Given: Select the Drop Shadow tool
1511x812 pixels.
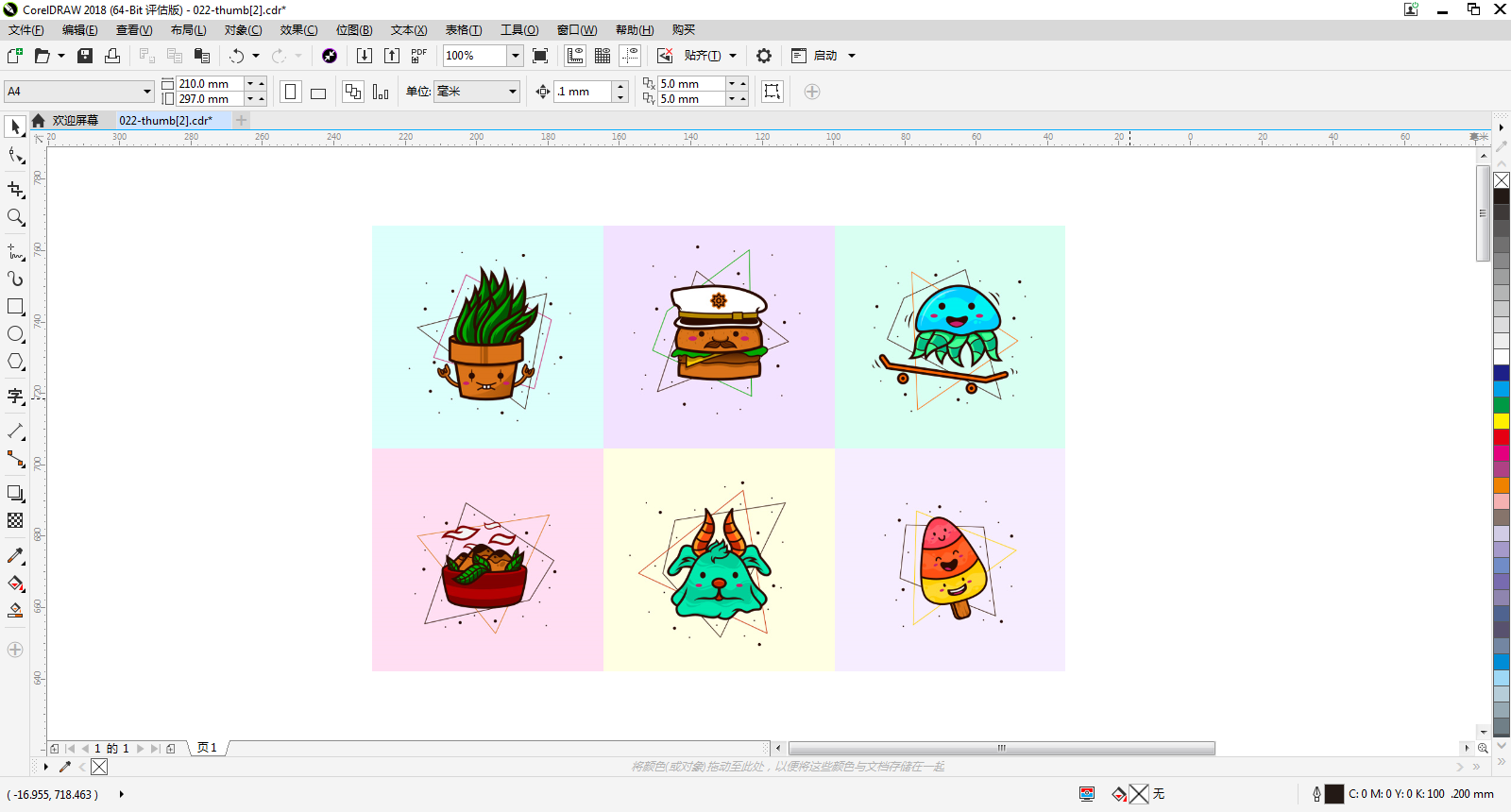Looking at the screenshot, I should tap(15, 493).
